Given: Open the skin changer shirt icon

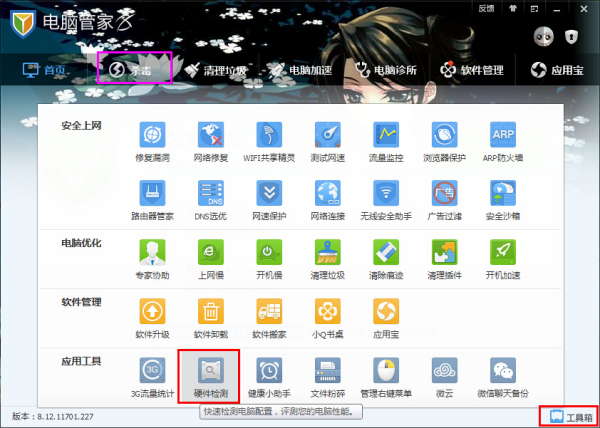Looking at the screenshot, I should click(x=513, y=9).
